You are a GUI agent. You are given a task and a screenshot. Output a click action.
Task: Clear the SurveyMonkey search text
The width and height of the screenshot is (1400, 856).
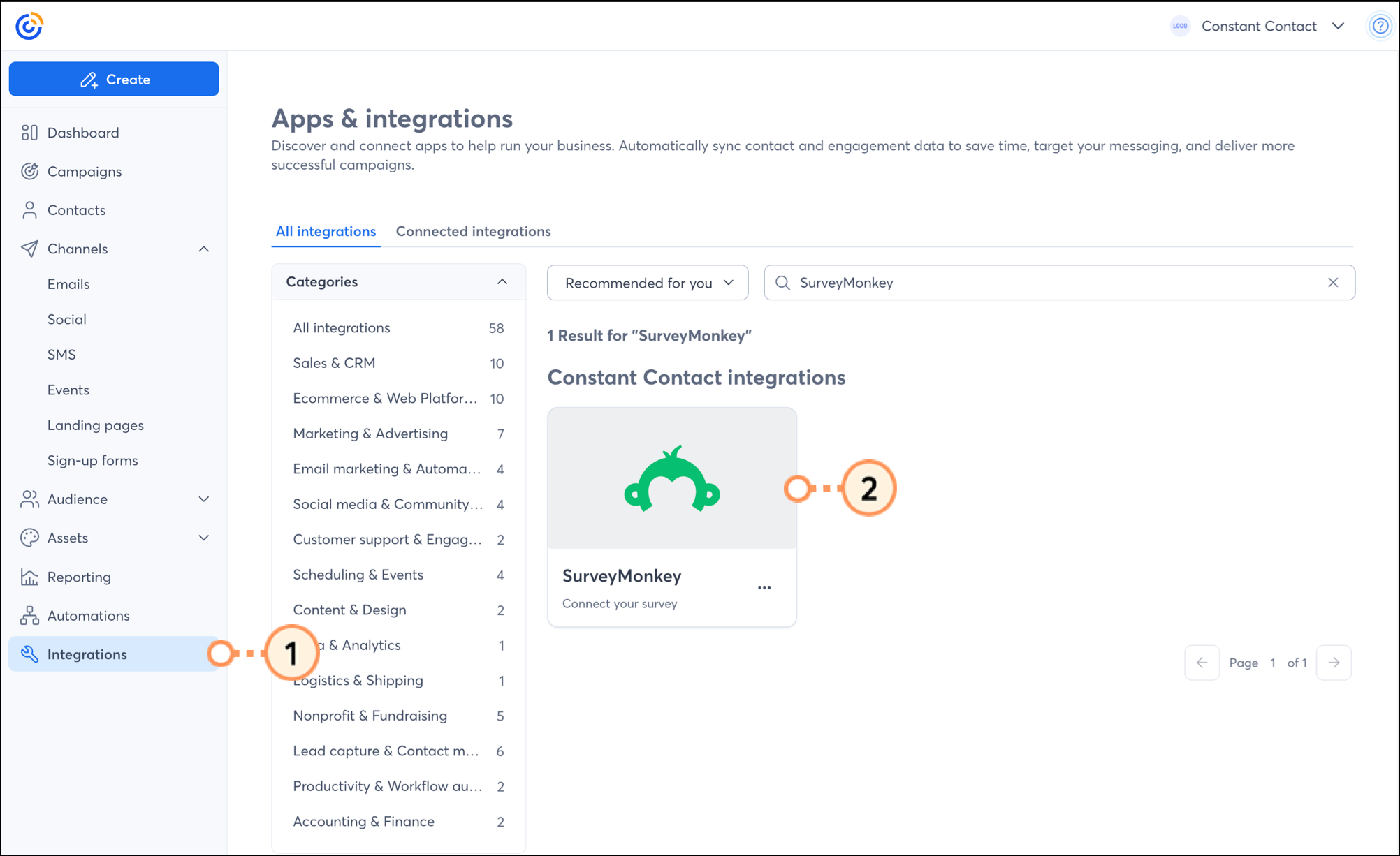1333,283
